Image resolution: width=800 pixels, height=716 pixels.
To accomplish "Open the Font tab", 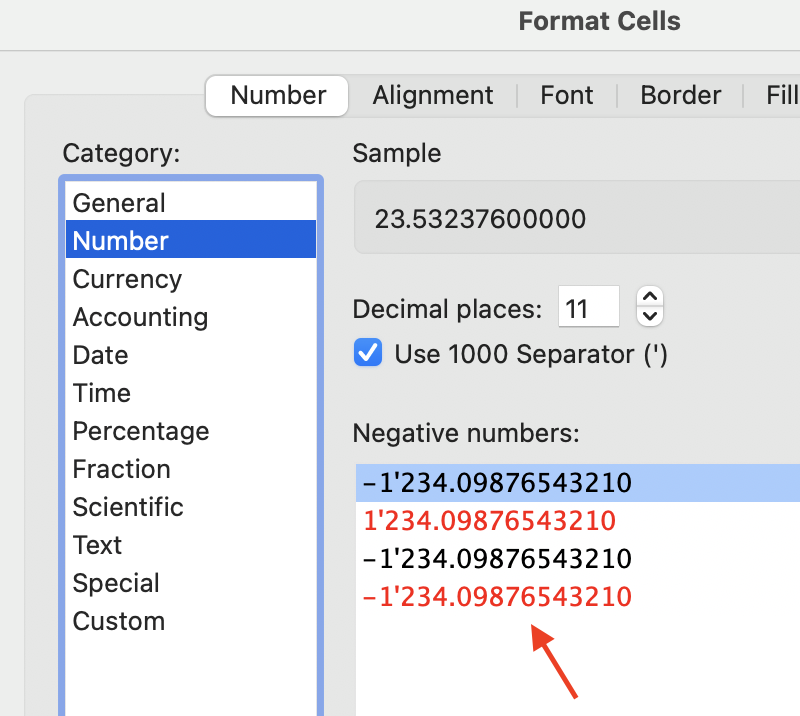I will pyautogui.click(x=566, y=95).
